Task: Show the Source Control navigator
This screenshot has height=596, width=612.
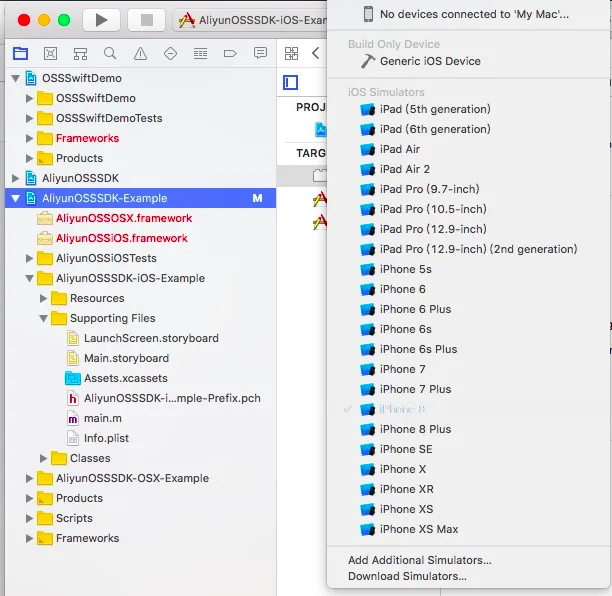Action: coord(50,53)
